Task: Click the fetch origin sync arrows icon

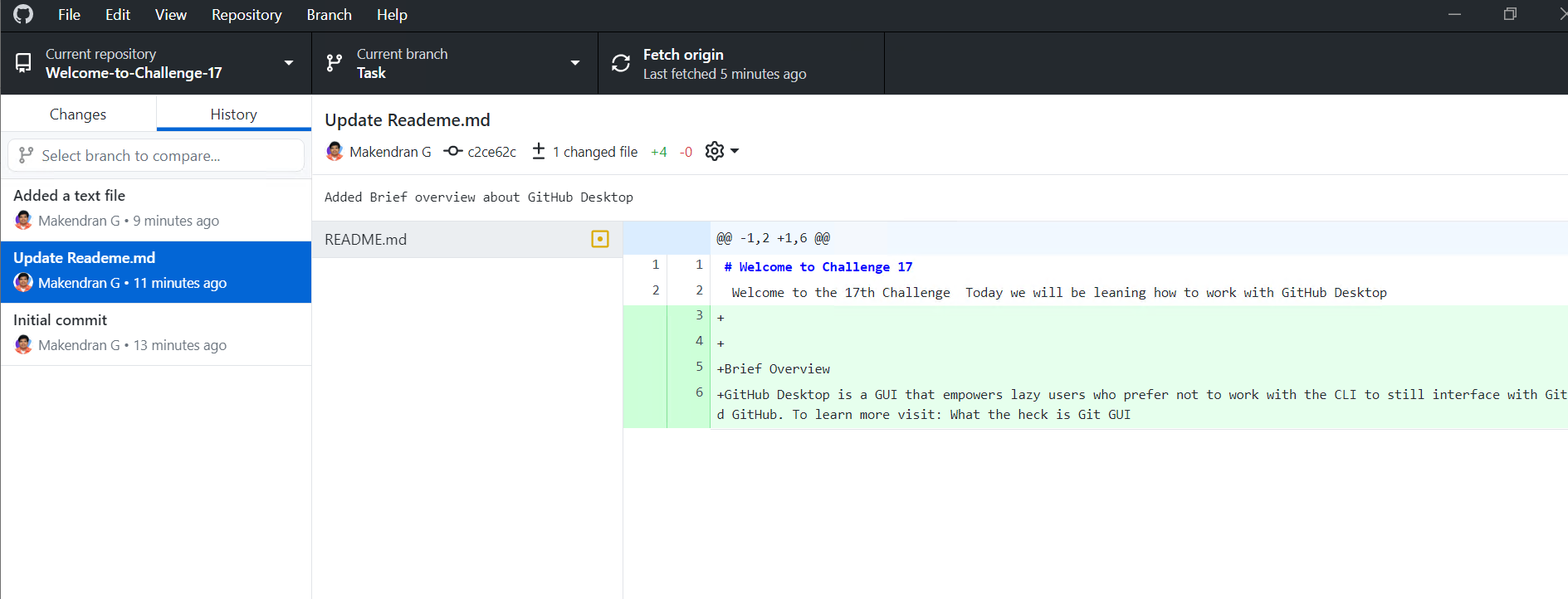Action: (x=621, y=63)
